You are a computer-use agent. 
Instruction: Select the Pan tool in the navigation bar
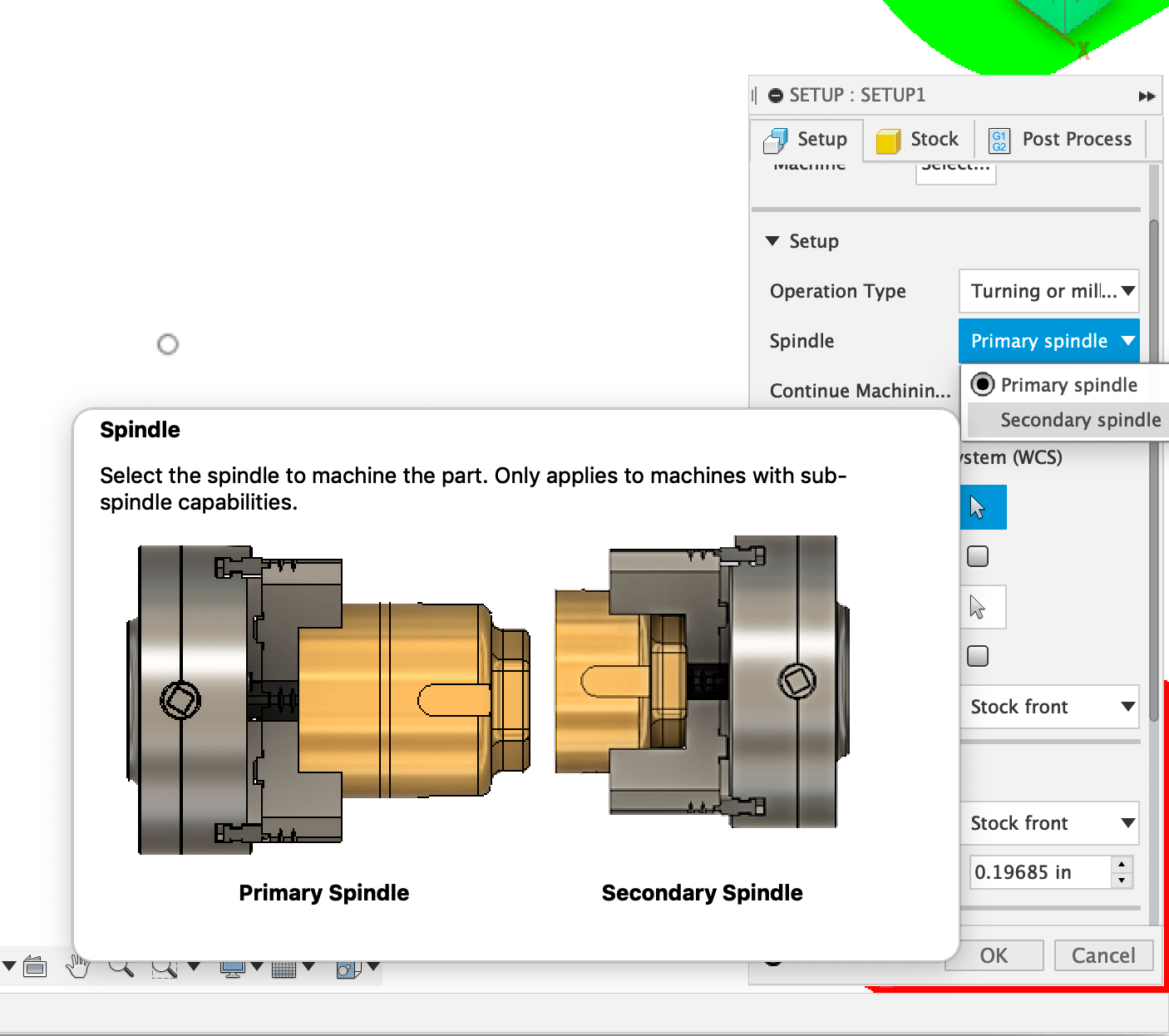[79, 966]
